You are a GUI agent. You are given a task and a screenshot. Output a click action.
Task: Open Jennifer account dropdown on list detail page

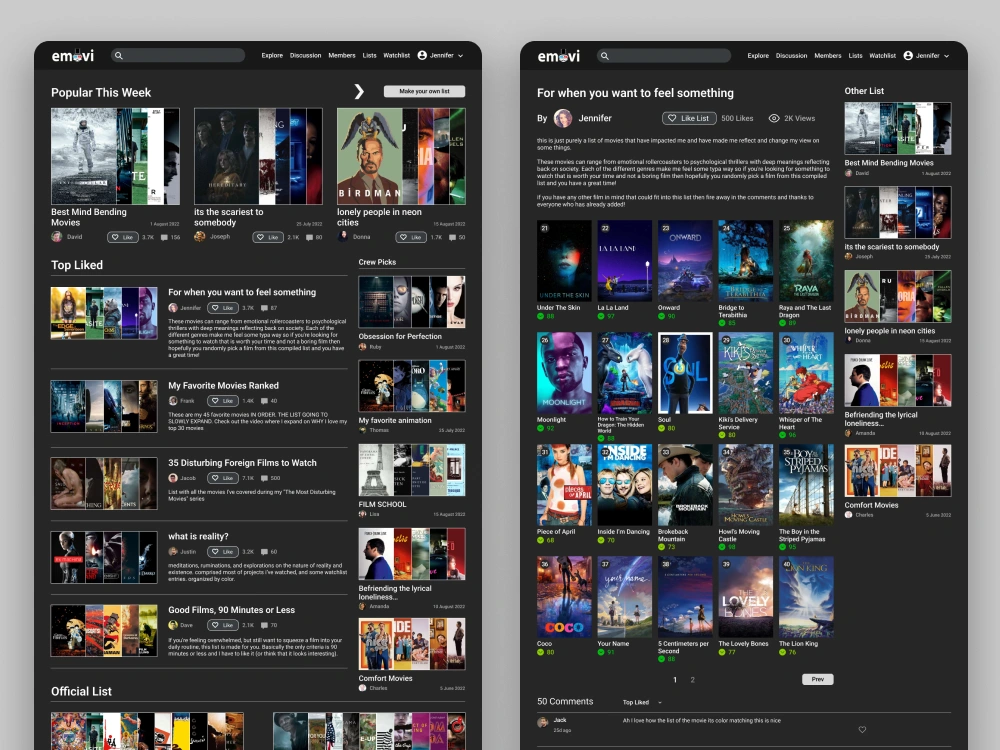(927, 56)
